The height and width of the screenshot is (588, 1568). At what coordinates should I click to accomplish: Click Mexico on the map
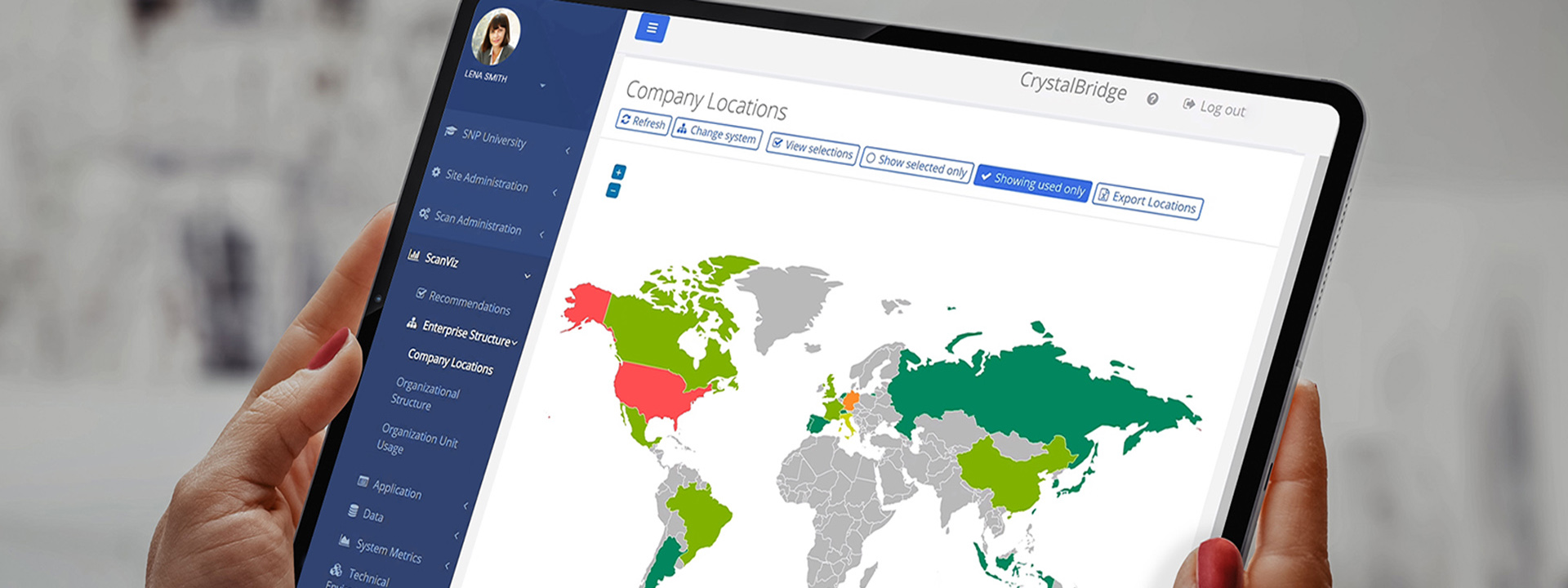(x=639, y=426)
